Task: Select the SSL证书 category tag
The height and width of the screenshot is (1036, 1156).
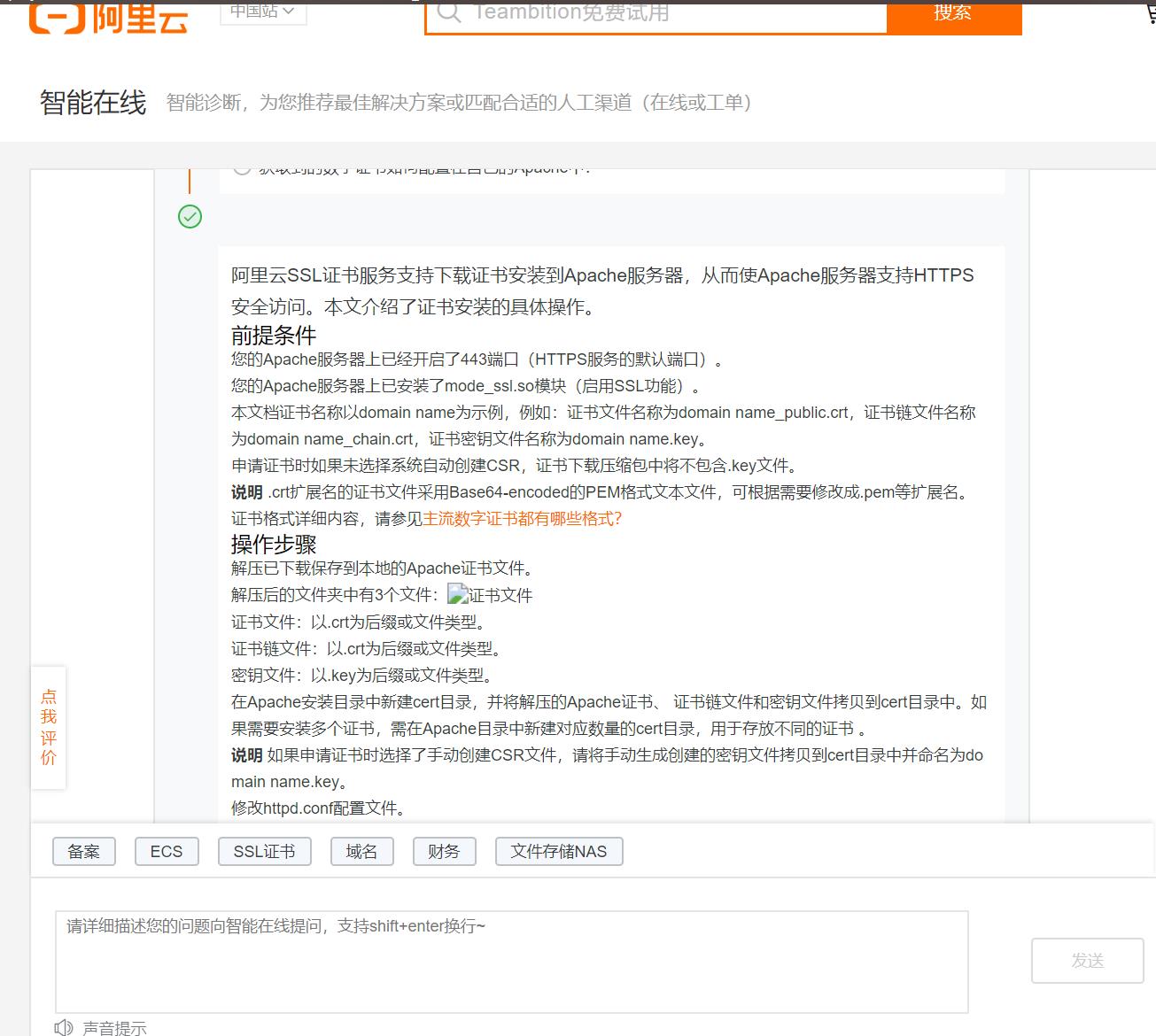Action: (264, 851)
